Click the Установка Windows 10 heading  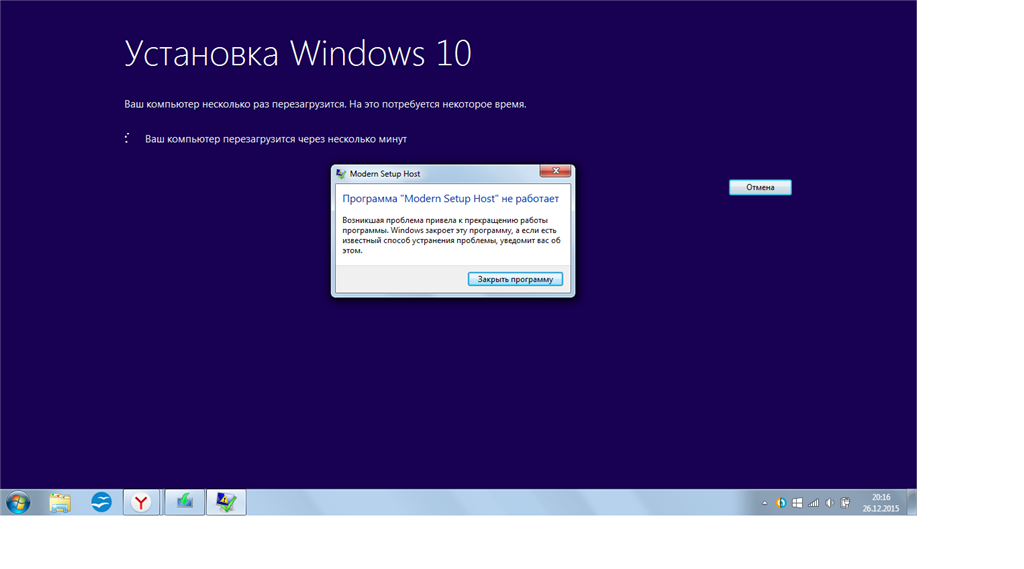coord(298,54)
